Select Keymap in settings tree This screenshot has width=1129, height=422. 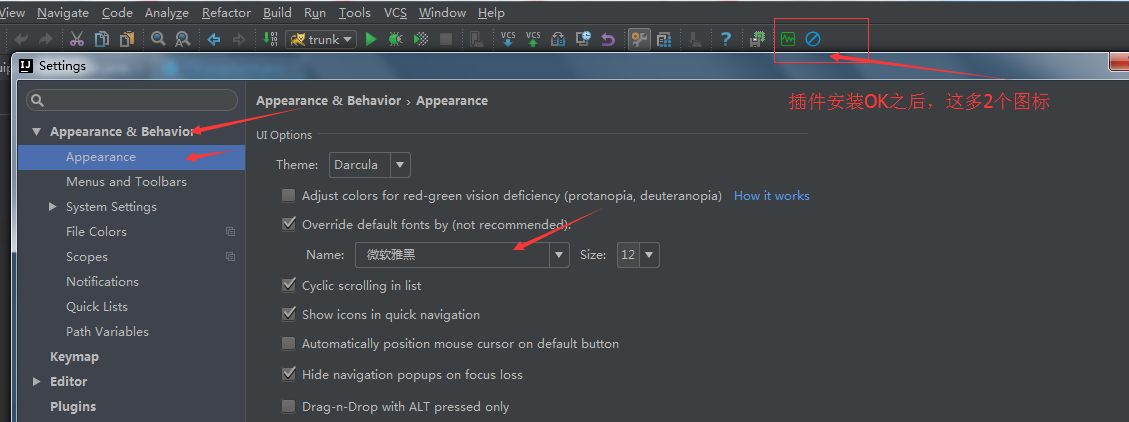pos(74,356)
